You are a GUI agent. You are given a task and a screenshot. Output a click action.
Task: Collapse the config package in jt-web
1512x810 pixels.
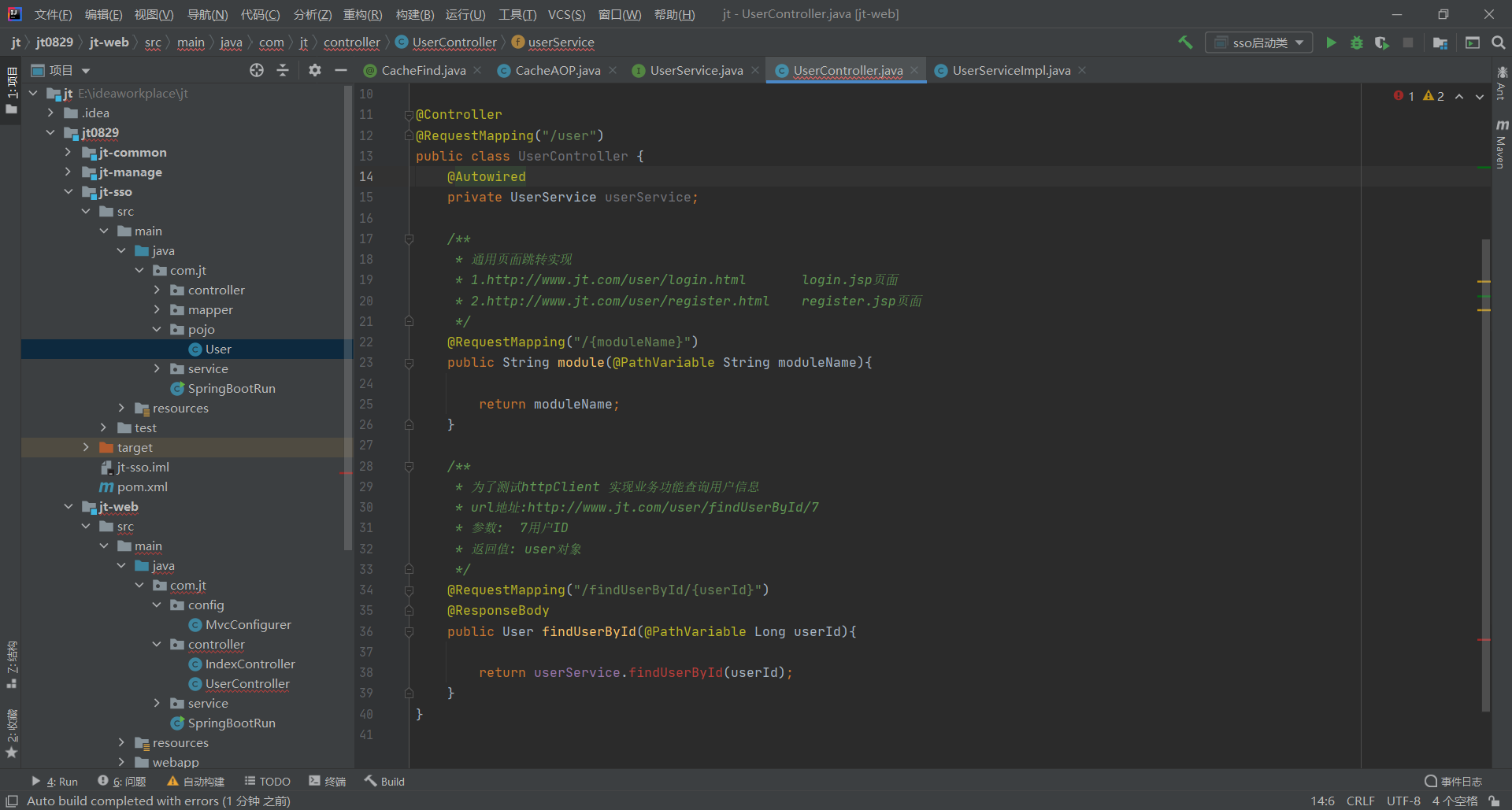click(x=157, y=605)
